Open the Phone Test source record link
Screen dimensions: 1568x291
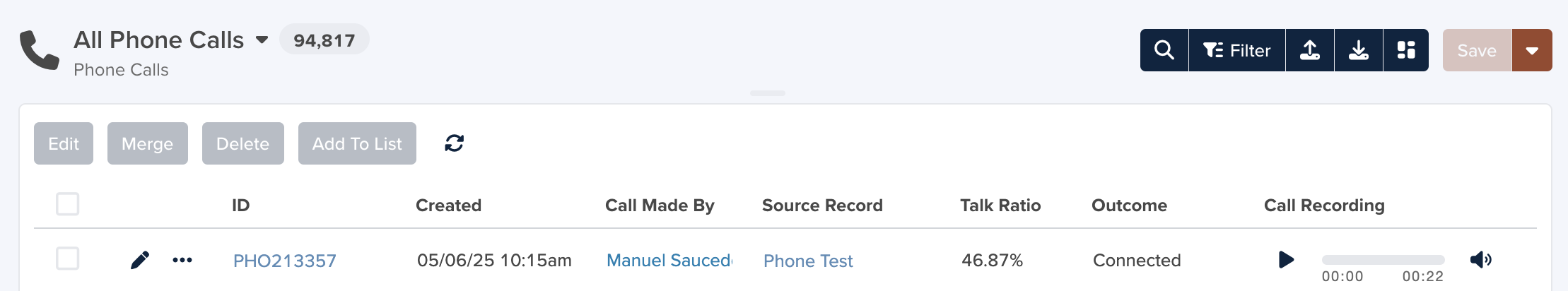pyautogui.click(x=808, y=261)
